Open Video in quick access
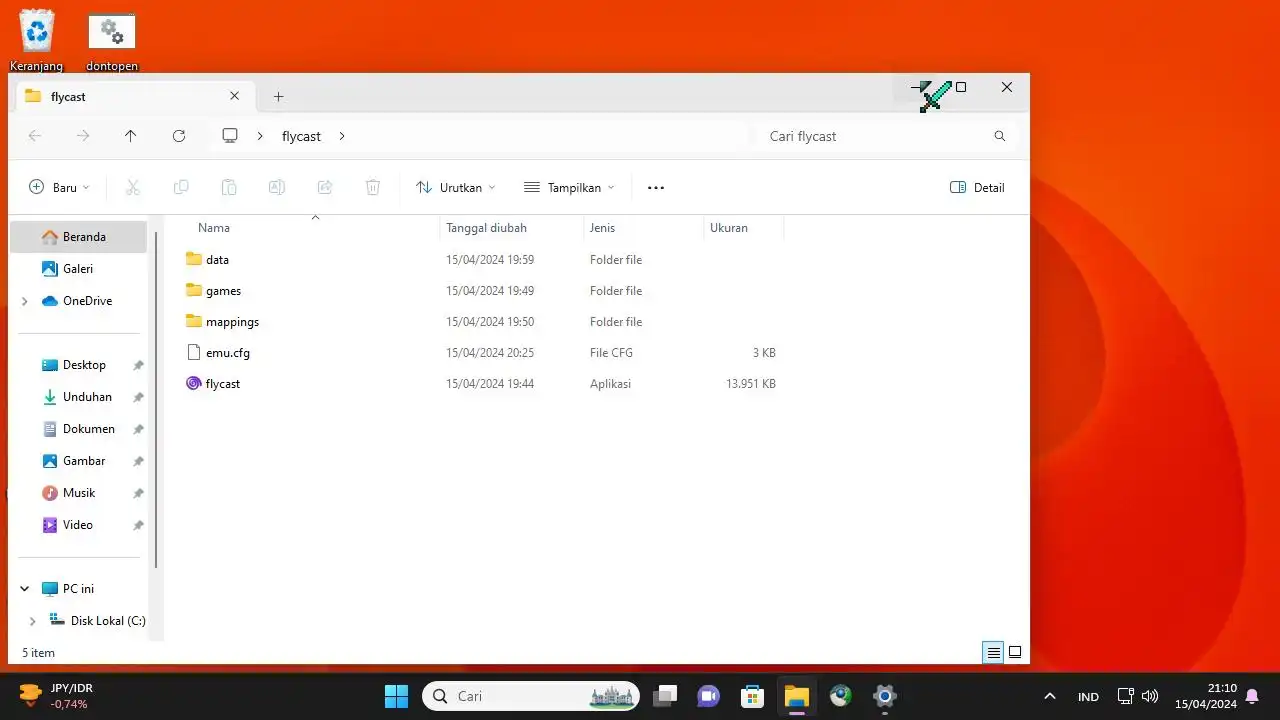Viewport: 1280px width, 720px height. (78, 525)
